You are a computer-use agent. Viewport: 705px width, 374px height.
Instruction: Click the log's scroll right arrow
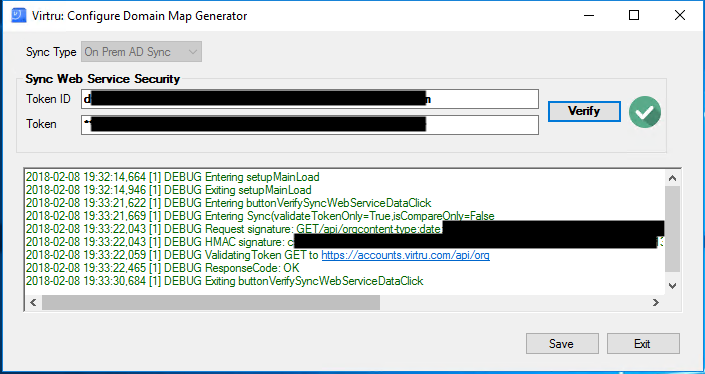[x=656, y=303]
